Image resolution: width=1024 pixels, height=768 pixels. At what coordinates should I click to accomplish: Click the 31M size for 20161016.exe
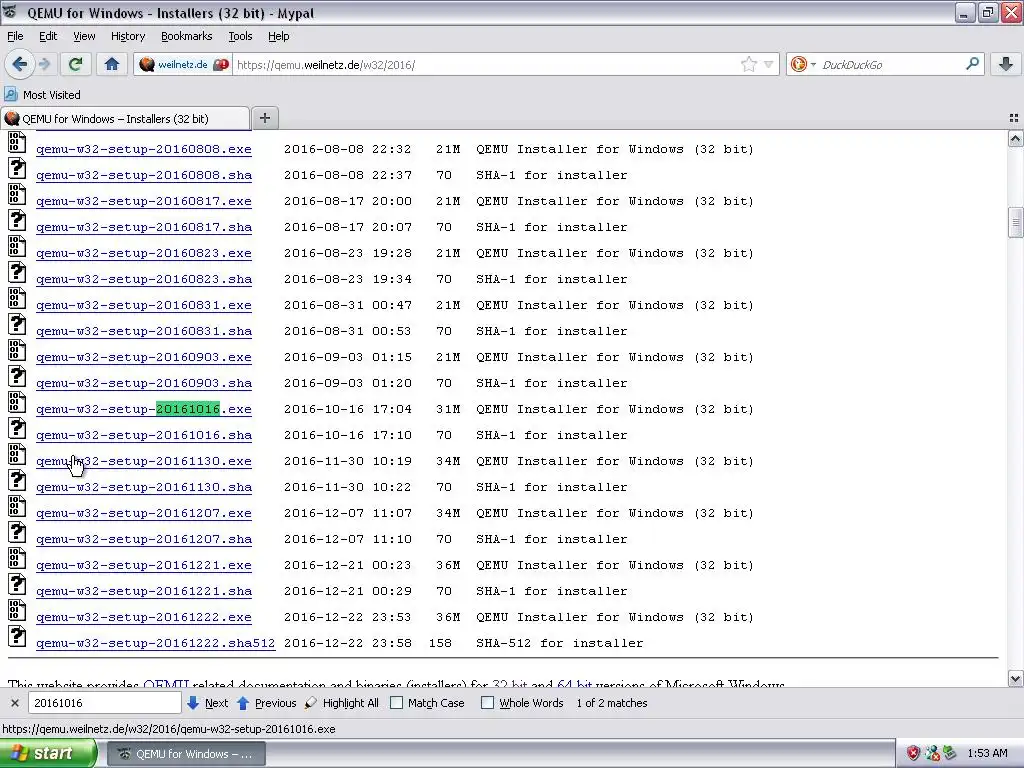448,409
